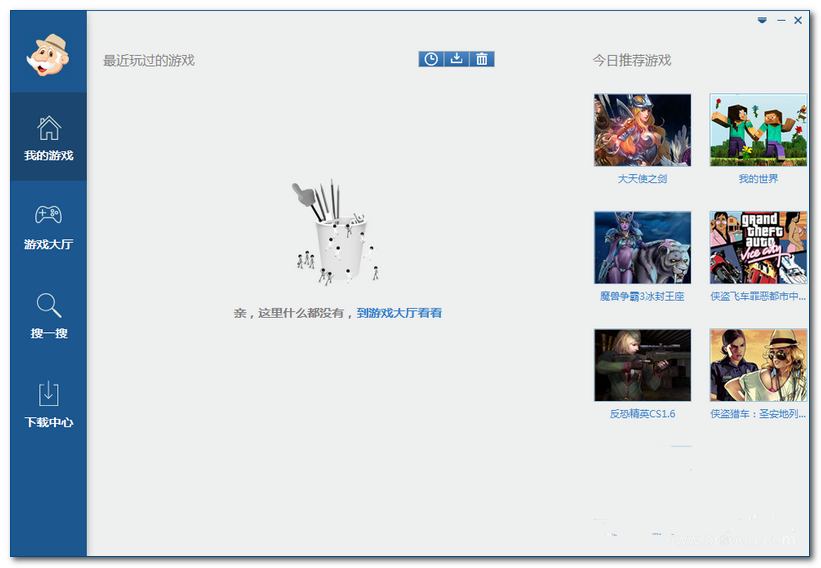Viewport: 821px width, 568px height.
Task: Click the 今日推荐游戏 heading
Action: [632, 61]
